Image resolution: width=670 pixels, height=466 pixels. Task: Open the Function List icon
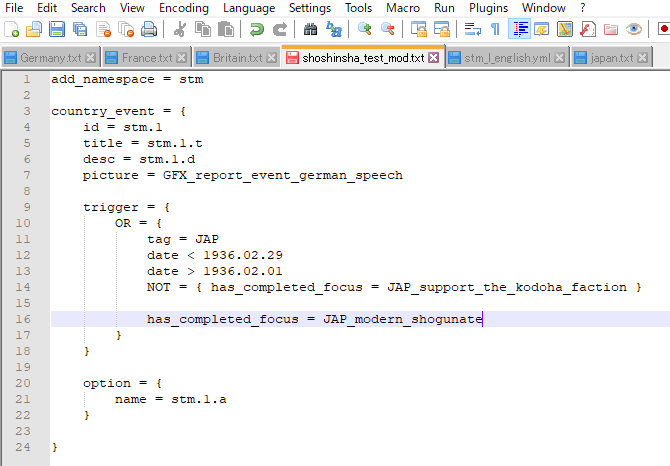[x=588, y=29]
